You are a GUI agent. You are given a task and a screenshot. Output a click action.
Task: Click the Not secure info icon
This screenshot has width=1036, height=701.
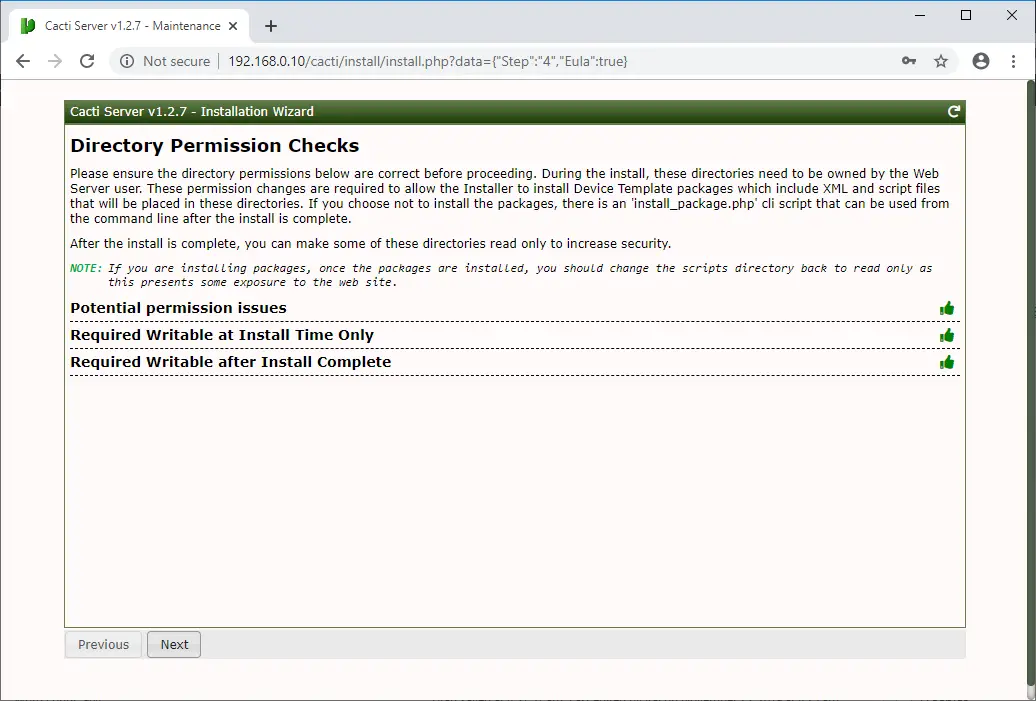click(x=126, y=61)
